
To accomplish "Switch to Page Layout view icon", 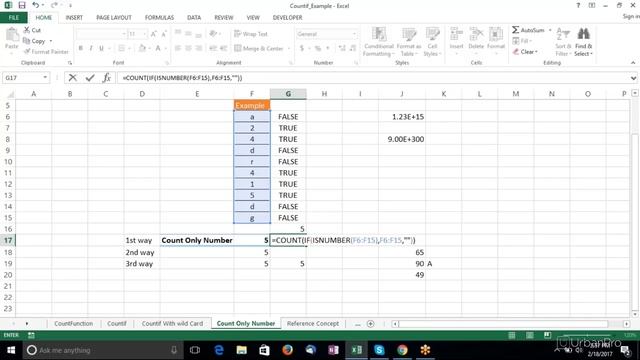I will pyautogui.click(x=530, y=335).
